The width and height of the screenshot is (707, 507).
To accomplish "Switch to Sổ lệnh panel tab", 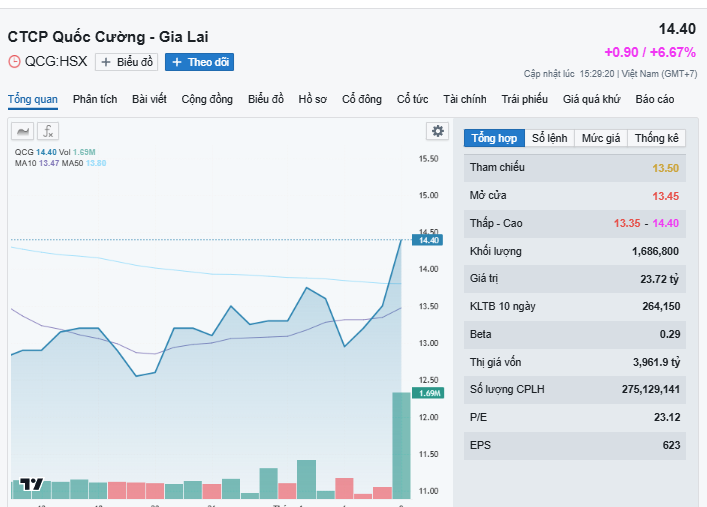I will pyautogui.click(x=549, y=138).
